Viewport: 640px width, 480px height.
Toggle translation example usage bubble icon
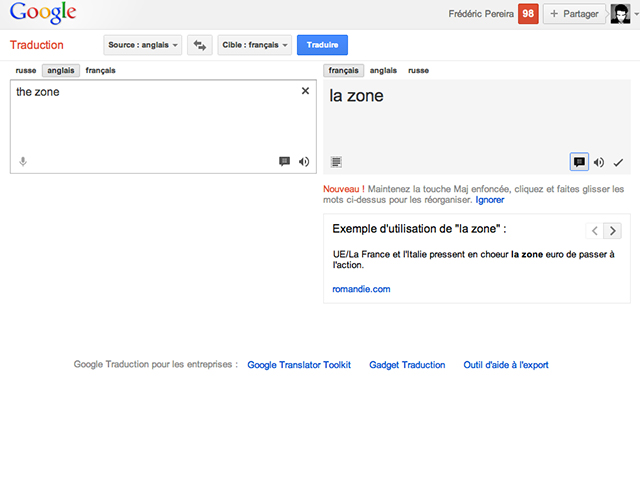pos(579,162)
